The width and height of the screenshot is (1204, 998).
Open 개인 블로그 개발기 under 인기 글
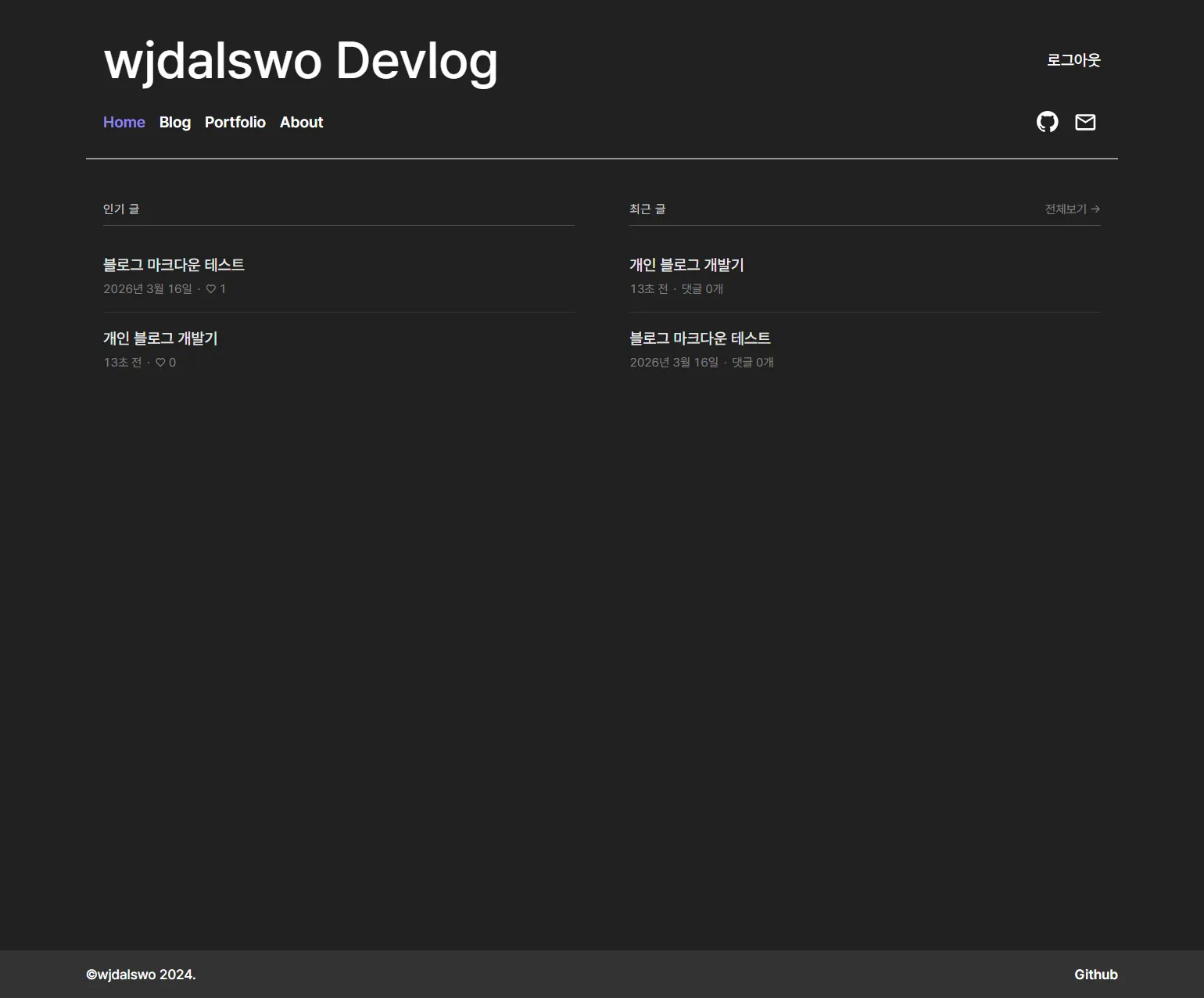[160, 338]
